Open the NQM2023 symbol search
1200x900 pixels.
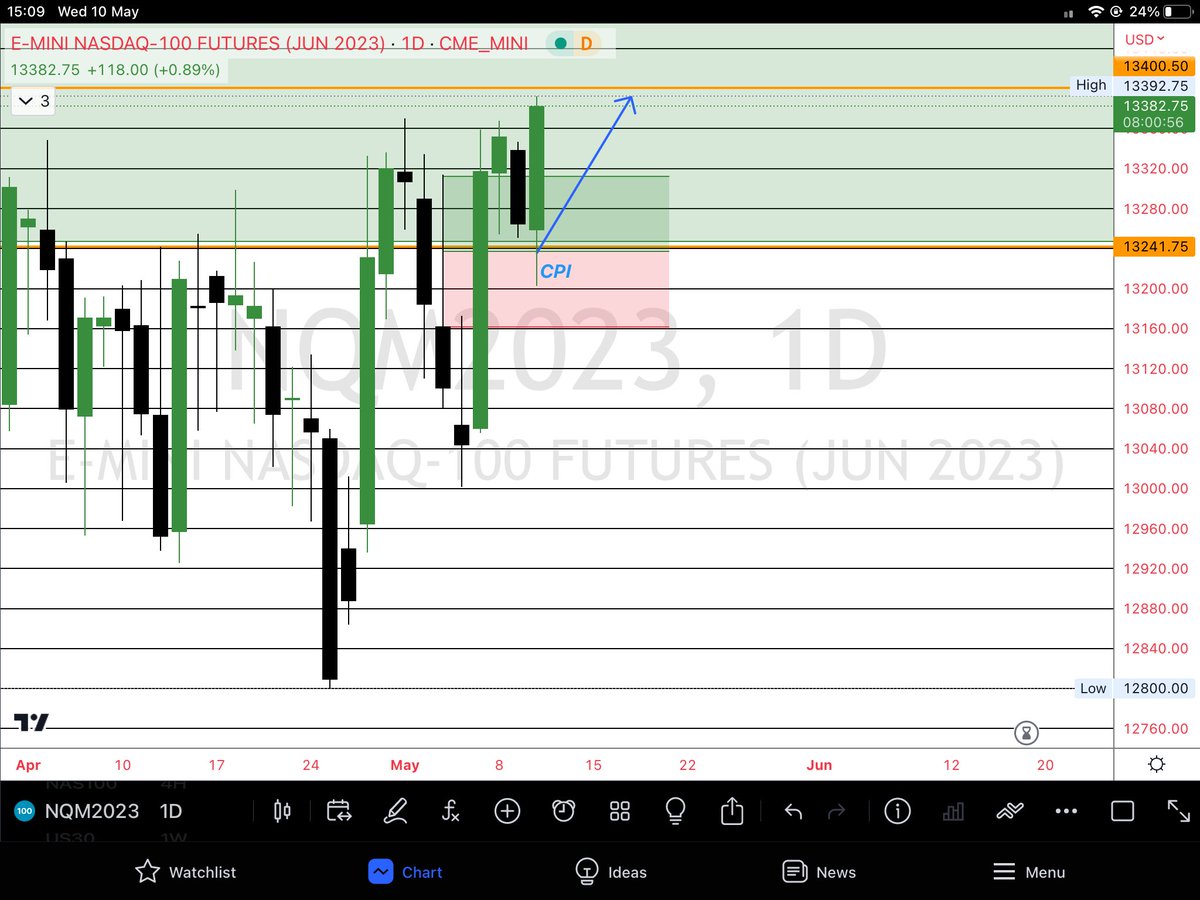pyautogui.click(x=91, y=811)
